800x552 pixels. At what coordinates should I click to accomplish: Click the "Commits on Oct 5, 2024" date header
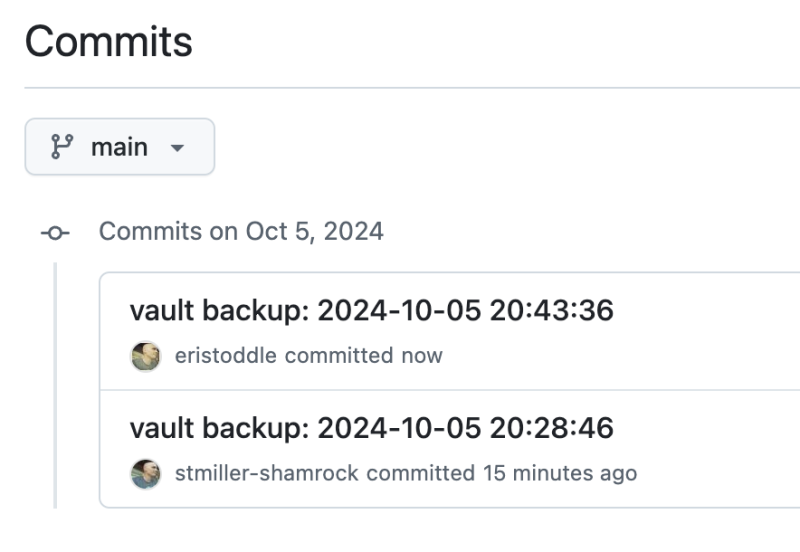coord(241,232)
